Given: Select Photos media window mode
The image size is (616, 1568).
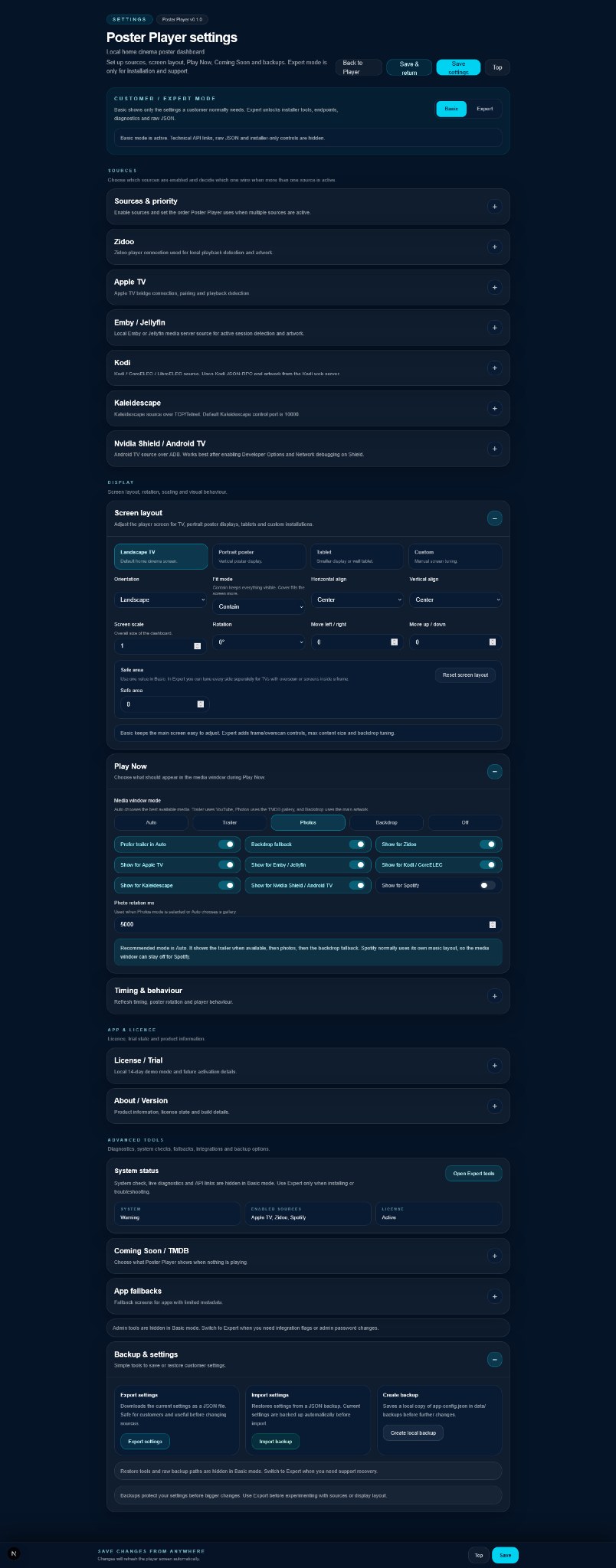Looking at the screenshot, I should (x=308, y=822).
